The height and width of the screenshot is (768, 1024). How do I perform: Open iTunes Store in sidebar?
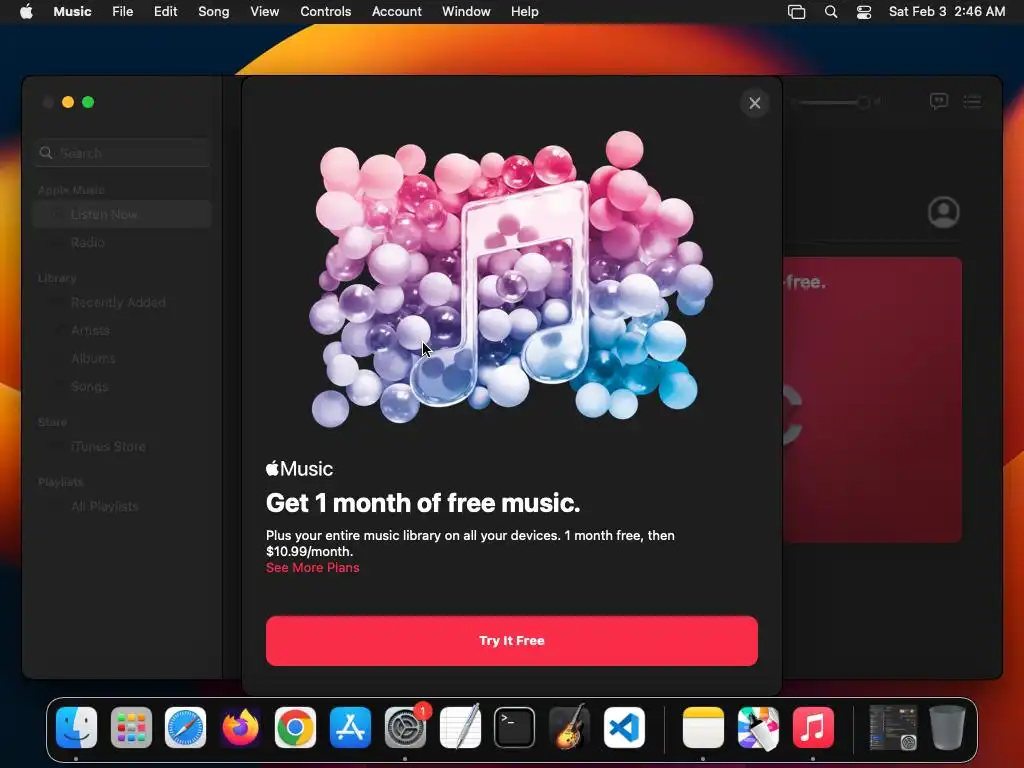click(x=123, y=447)
